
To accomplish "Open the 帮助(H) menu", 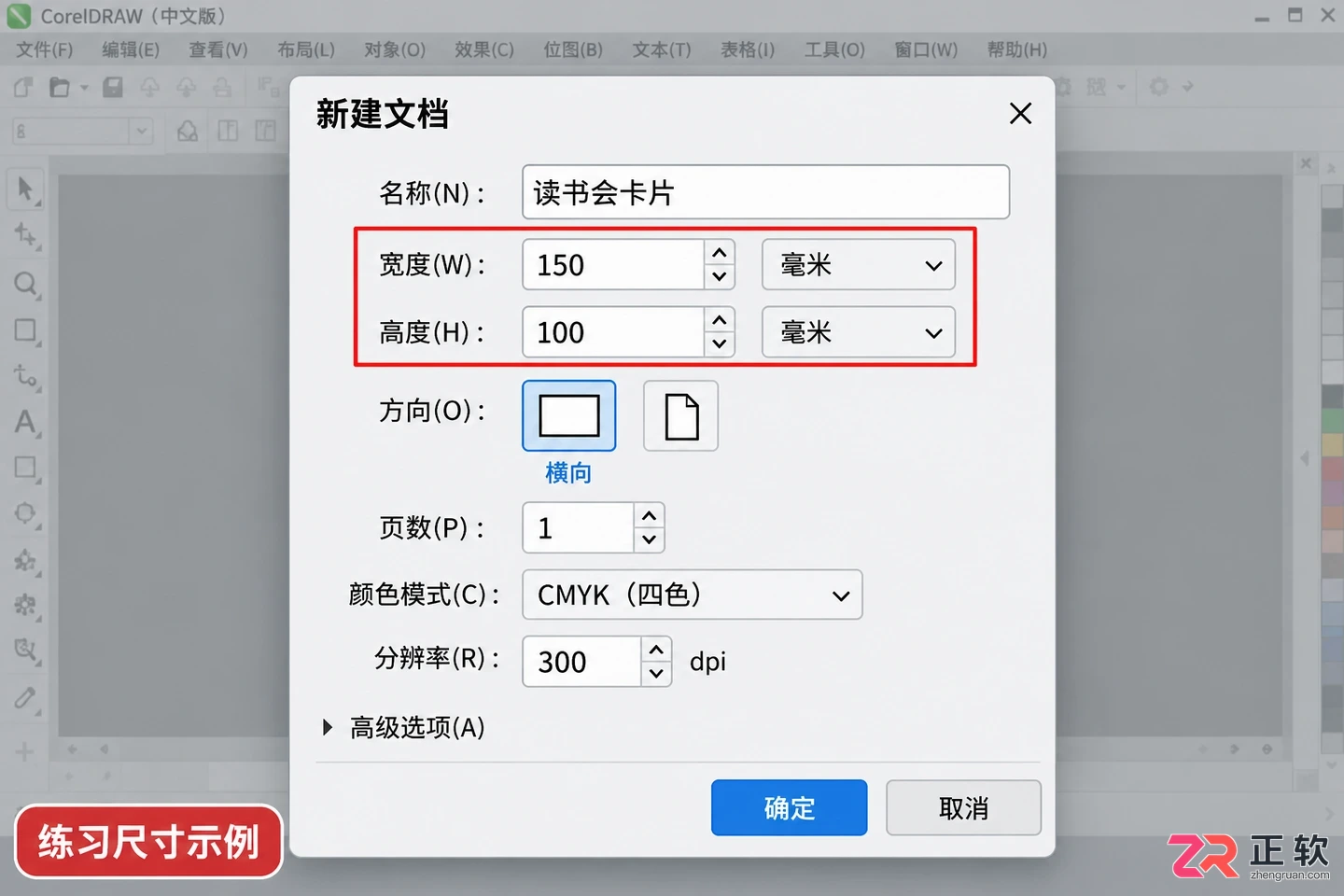I will [1017, 49].
